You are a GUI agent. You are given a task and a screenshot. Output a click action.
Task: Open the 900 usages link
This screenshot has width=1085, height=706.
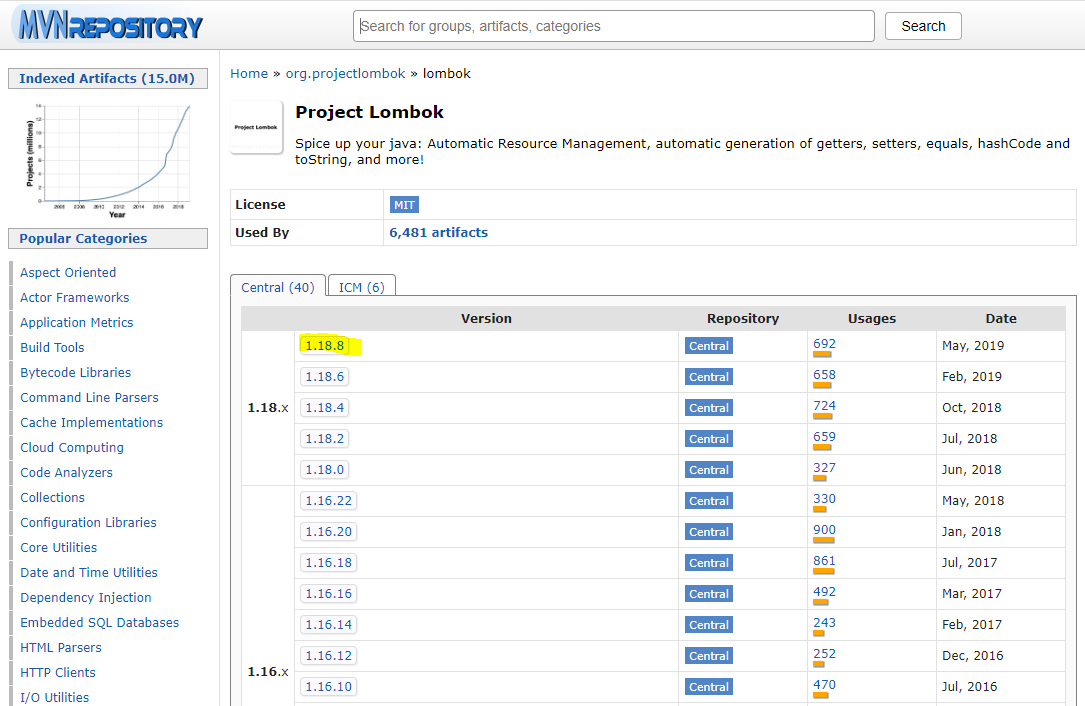(x=824, y=530)
